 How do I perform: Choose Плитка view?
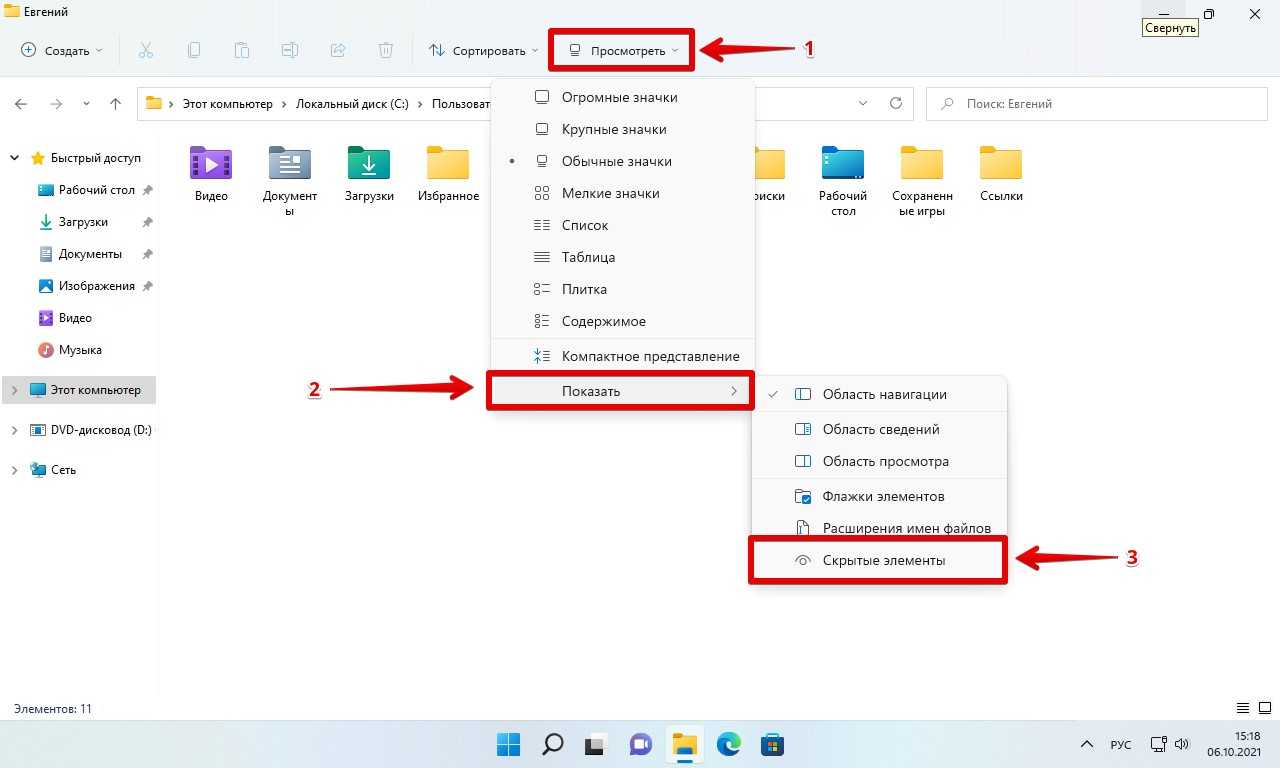pyautogui.click(x=623, y=289)
